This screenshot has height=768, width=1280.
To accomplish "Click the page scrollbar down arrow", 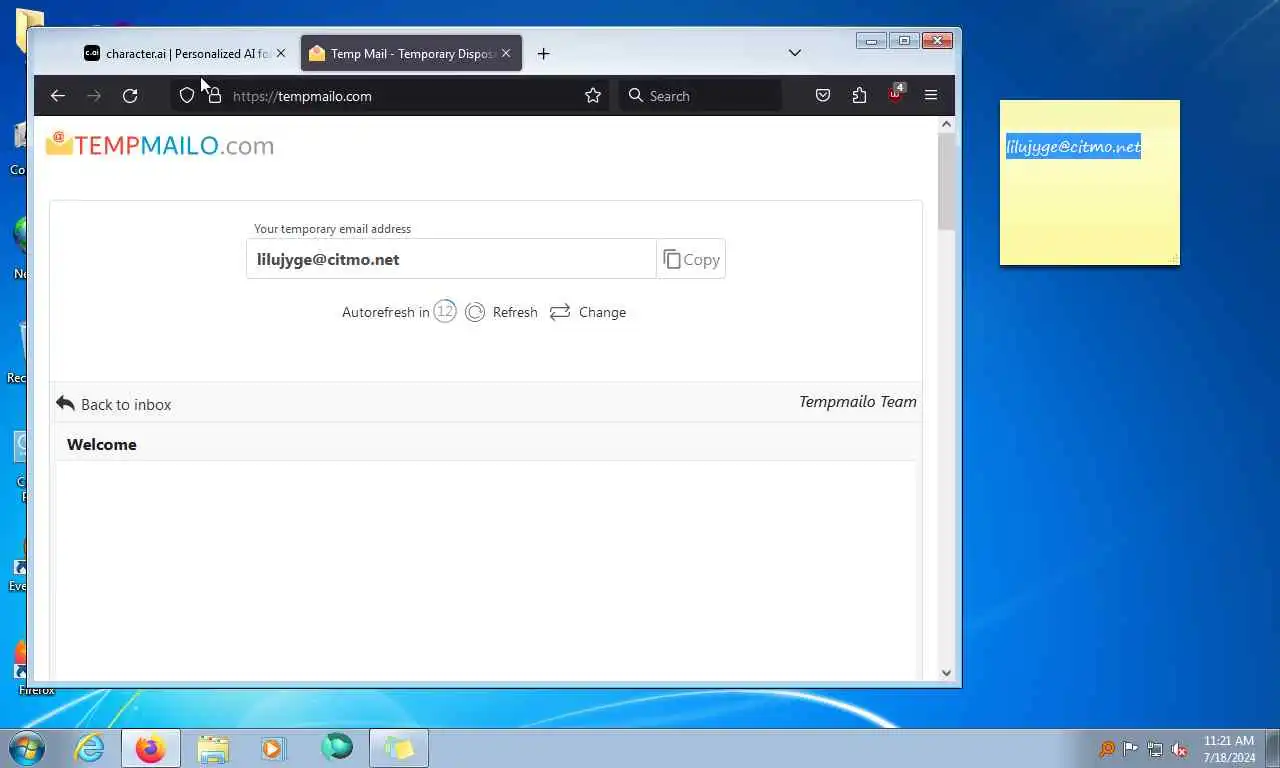I will tap(947, 673).
